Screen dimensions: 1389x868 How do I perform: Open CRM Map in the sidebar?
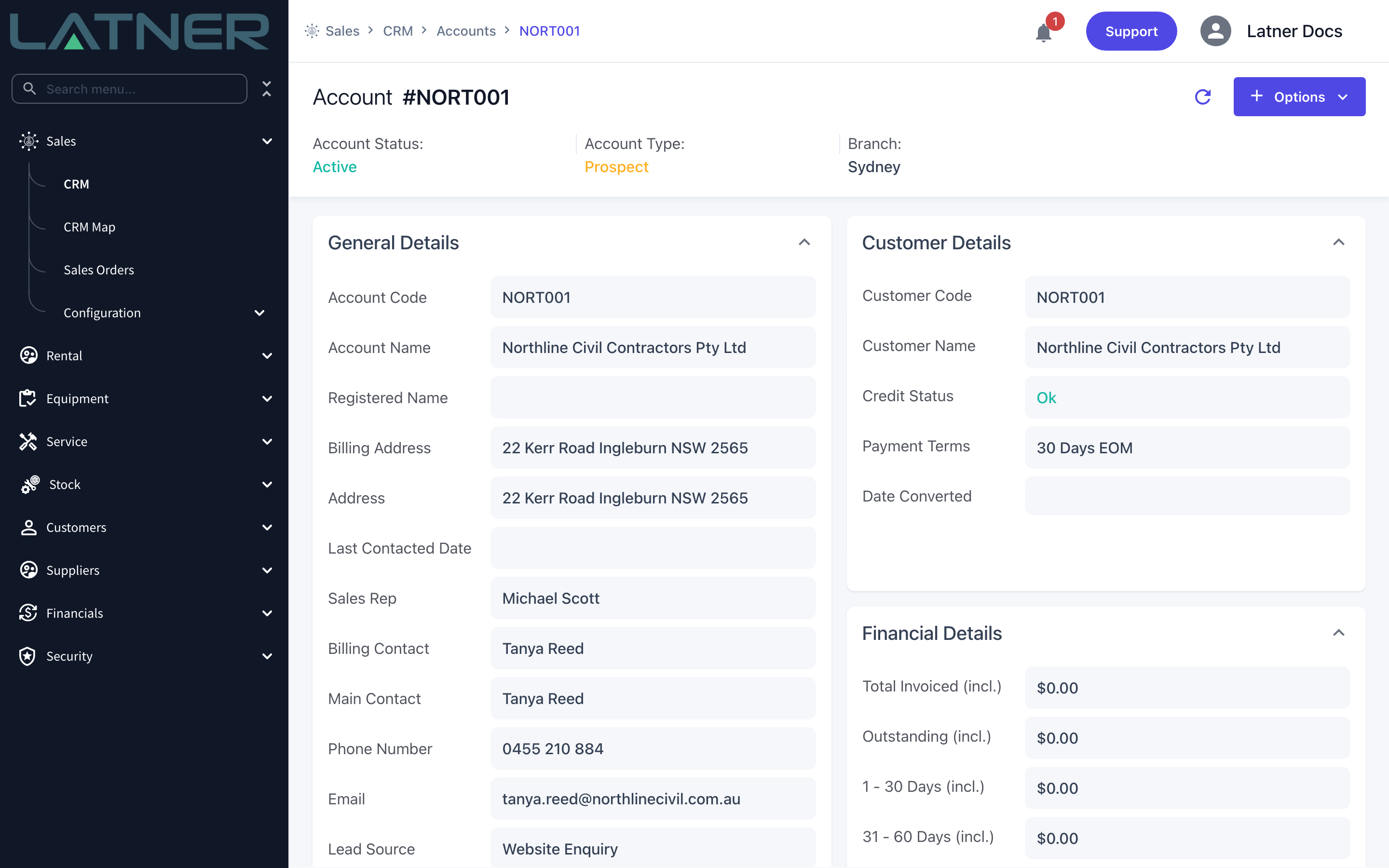click(x=90, y=227)
